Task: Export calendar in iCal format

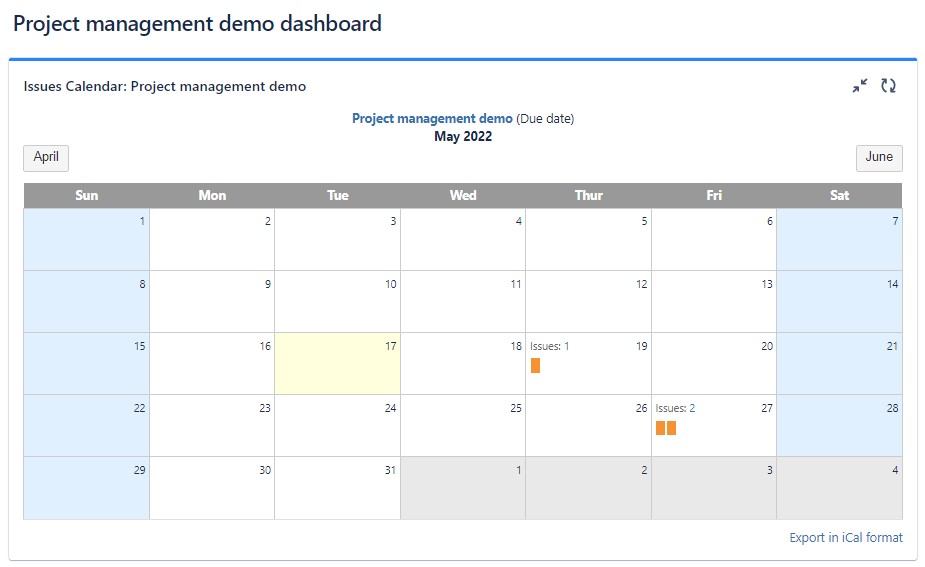Action: point(846,537)
